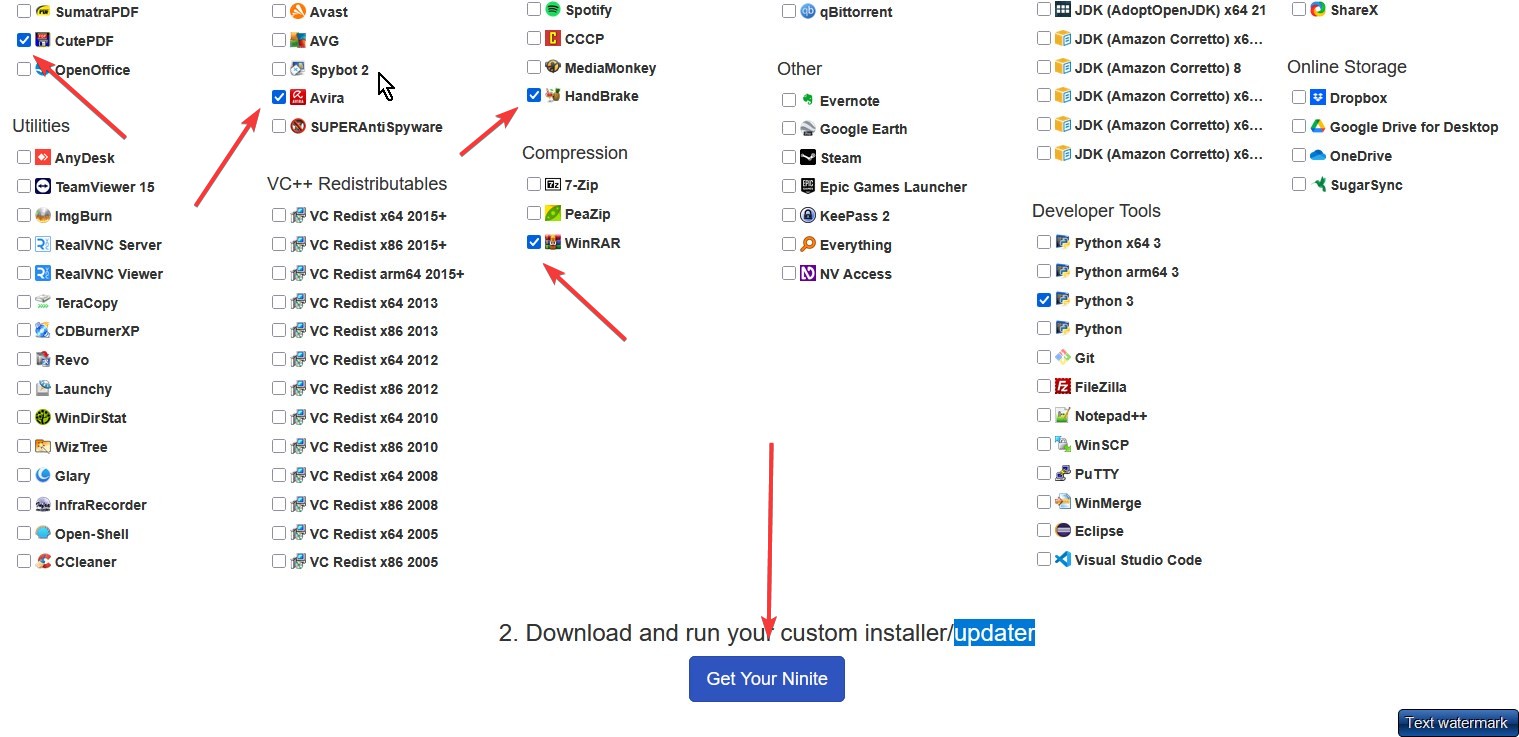Uncheck the WinRAR checkbox

(x=534, y=243)
